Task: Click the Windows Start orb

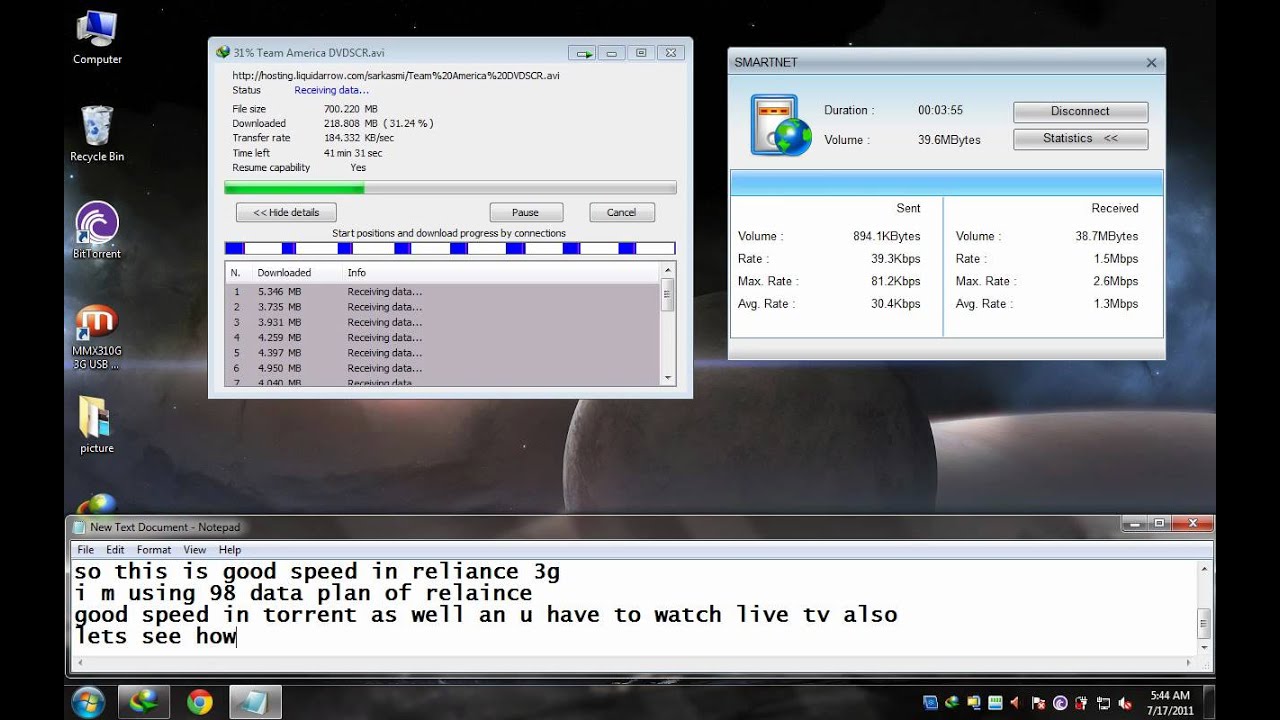Action: [x=88, y=702]
